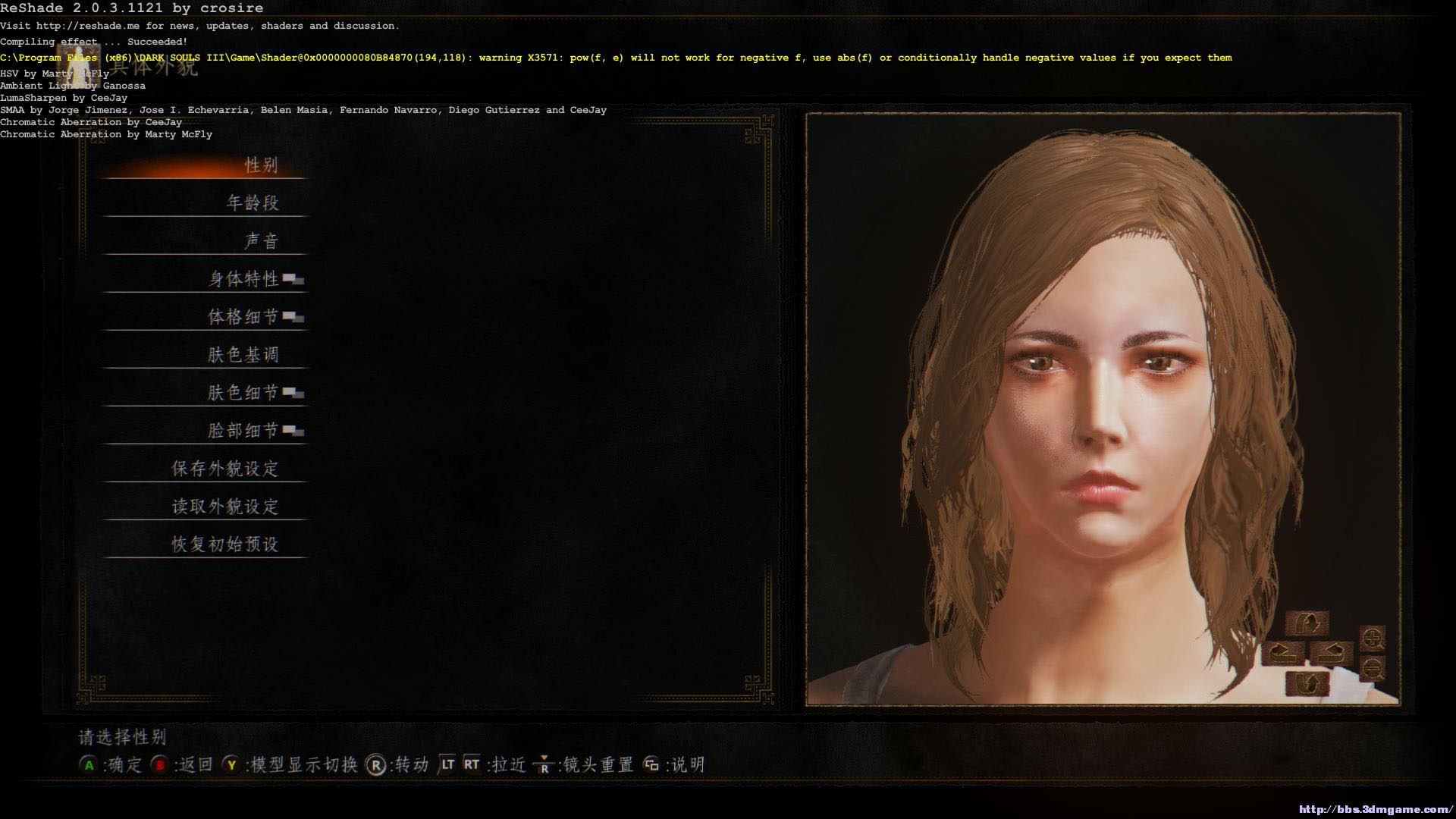Screen dimensions: 1456x819
Task: Select the 性别 menu entry
Action: (205, 165)
